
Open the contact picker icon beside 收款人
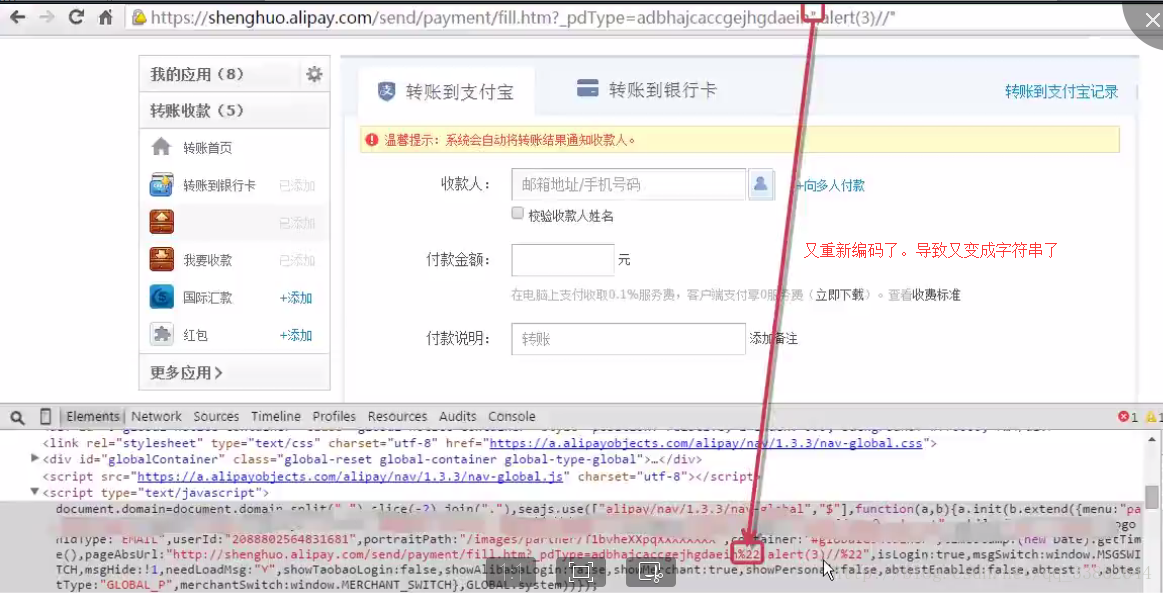pyautogui.click(x=760, y=185)
